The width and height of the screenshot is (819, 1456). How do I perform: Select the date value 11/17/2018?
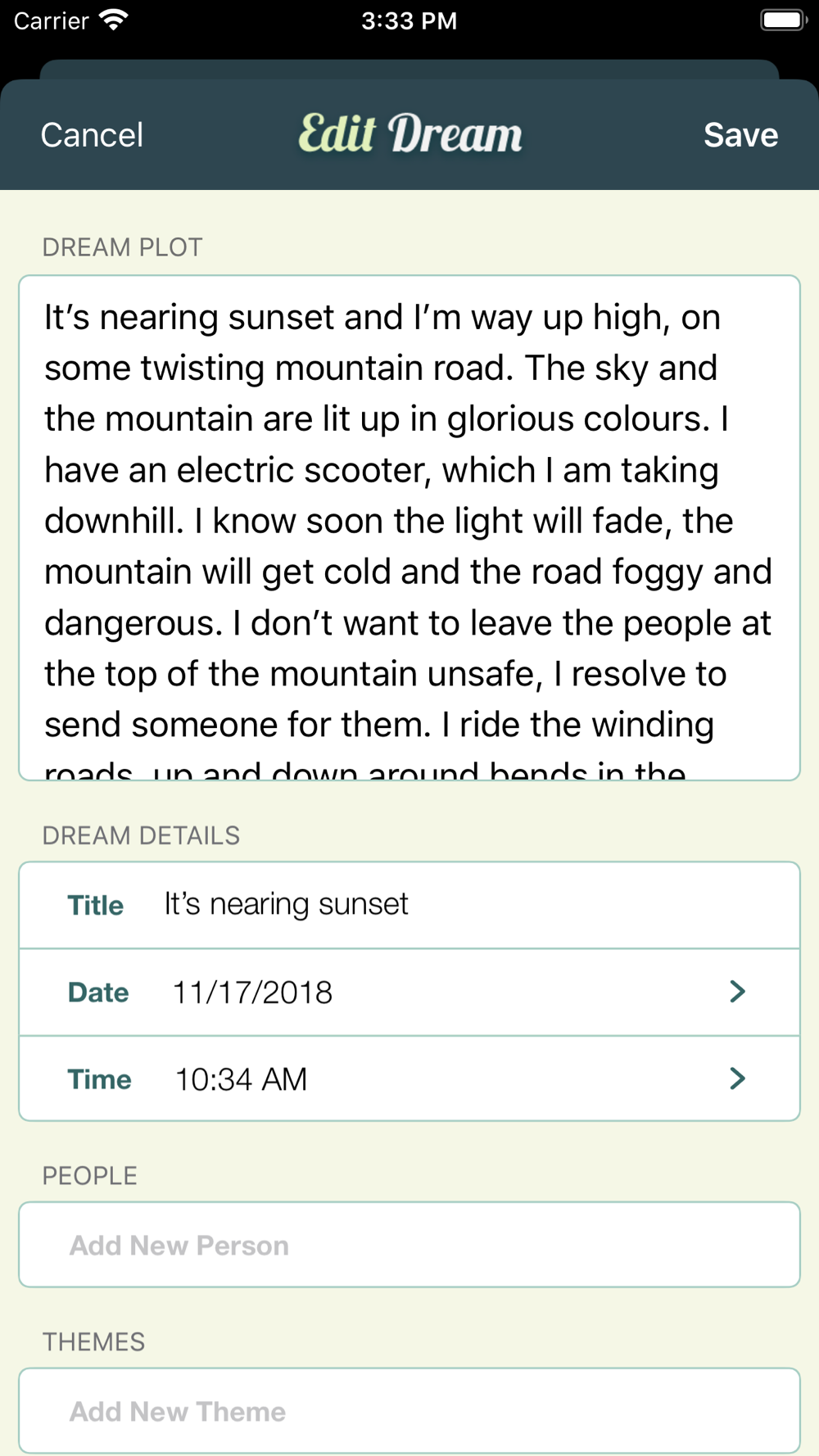252,993
